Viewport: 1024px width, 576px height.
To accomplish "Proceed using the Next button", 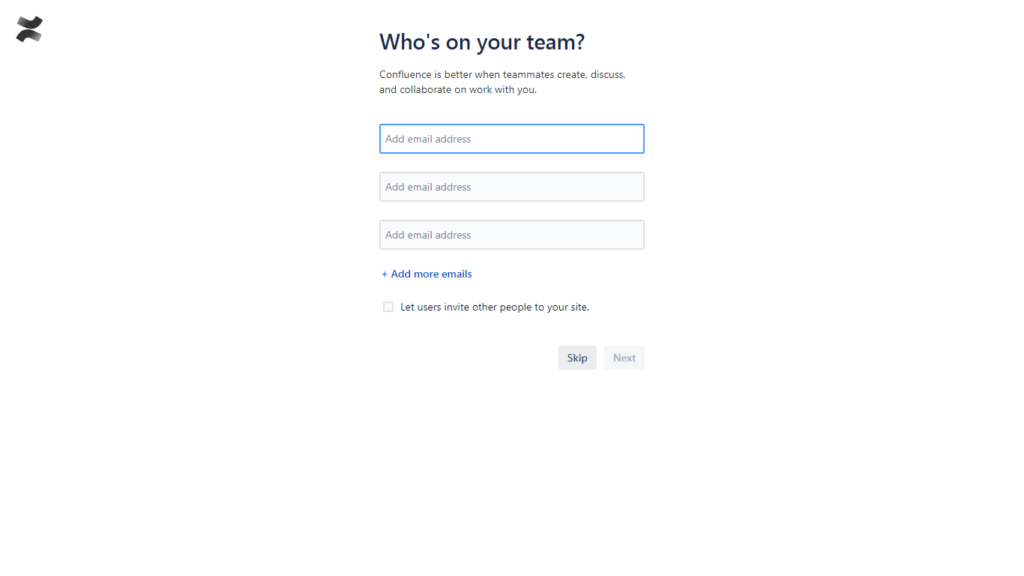I will tap(624, 357).
